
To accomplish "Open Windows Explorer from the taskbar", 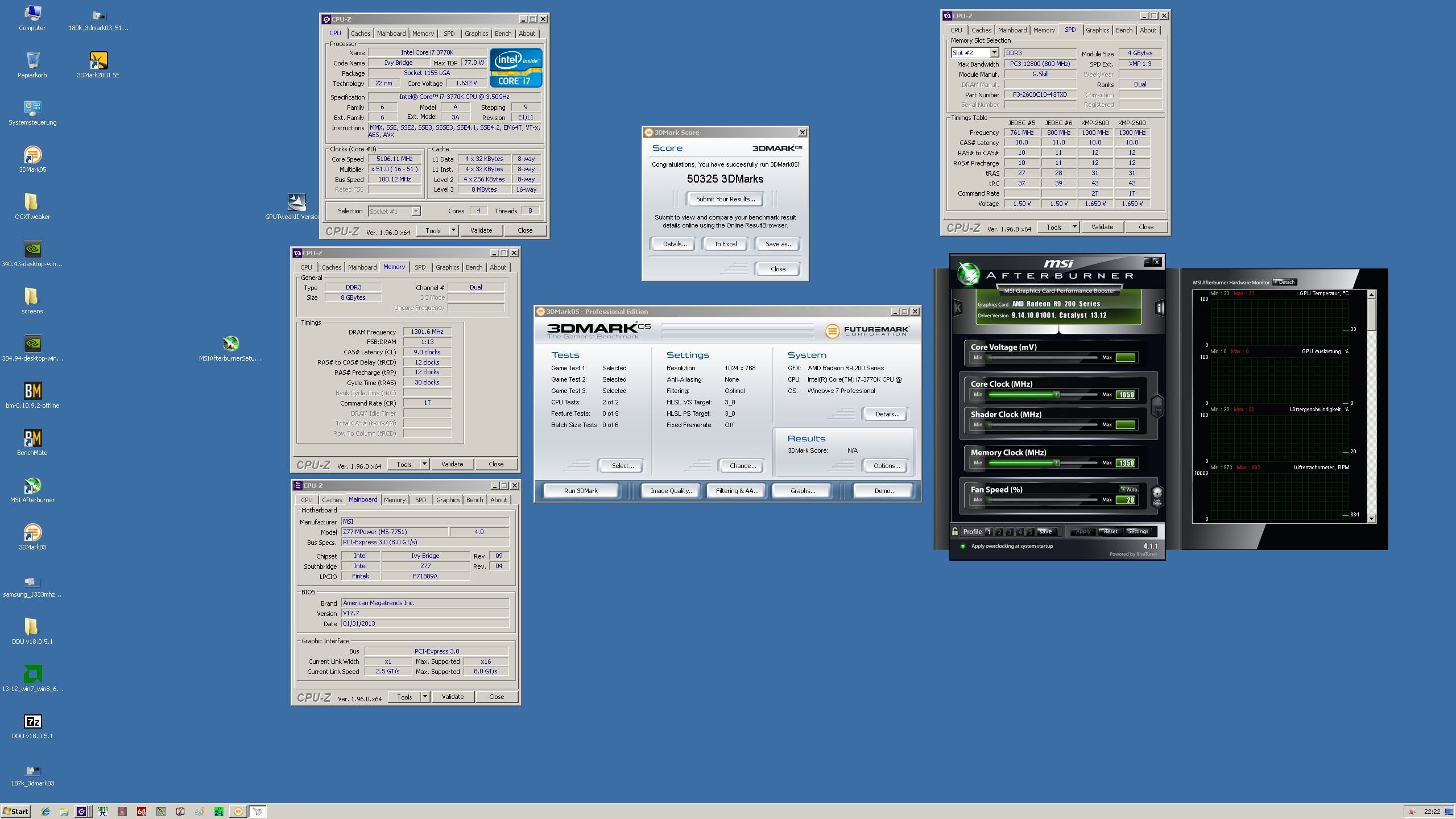I will [64, 812].
